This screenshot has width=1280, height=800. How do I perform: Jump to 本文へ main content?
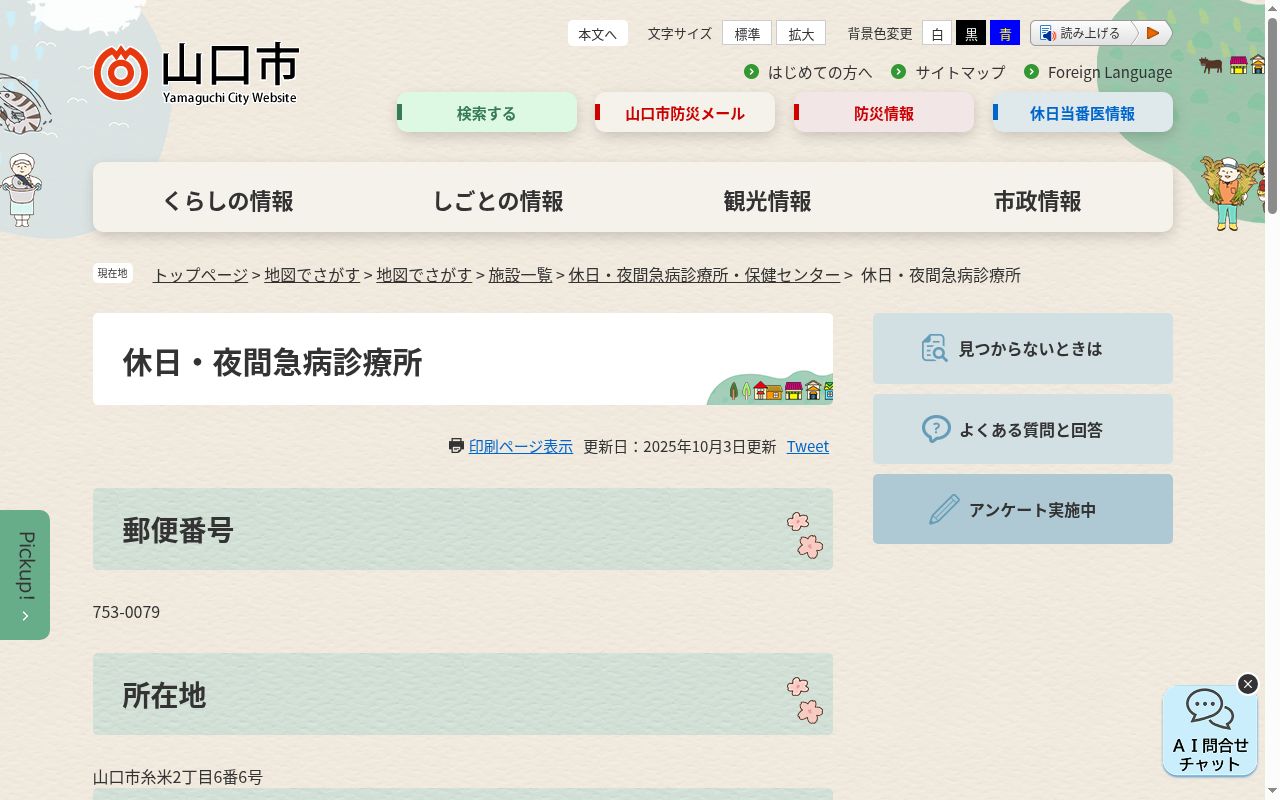click(598, 33)
